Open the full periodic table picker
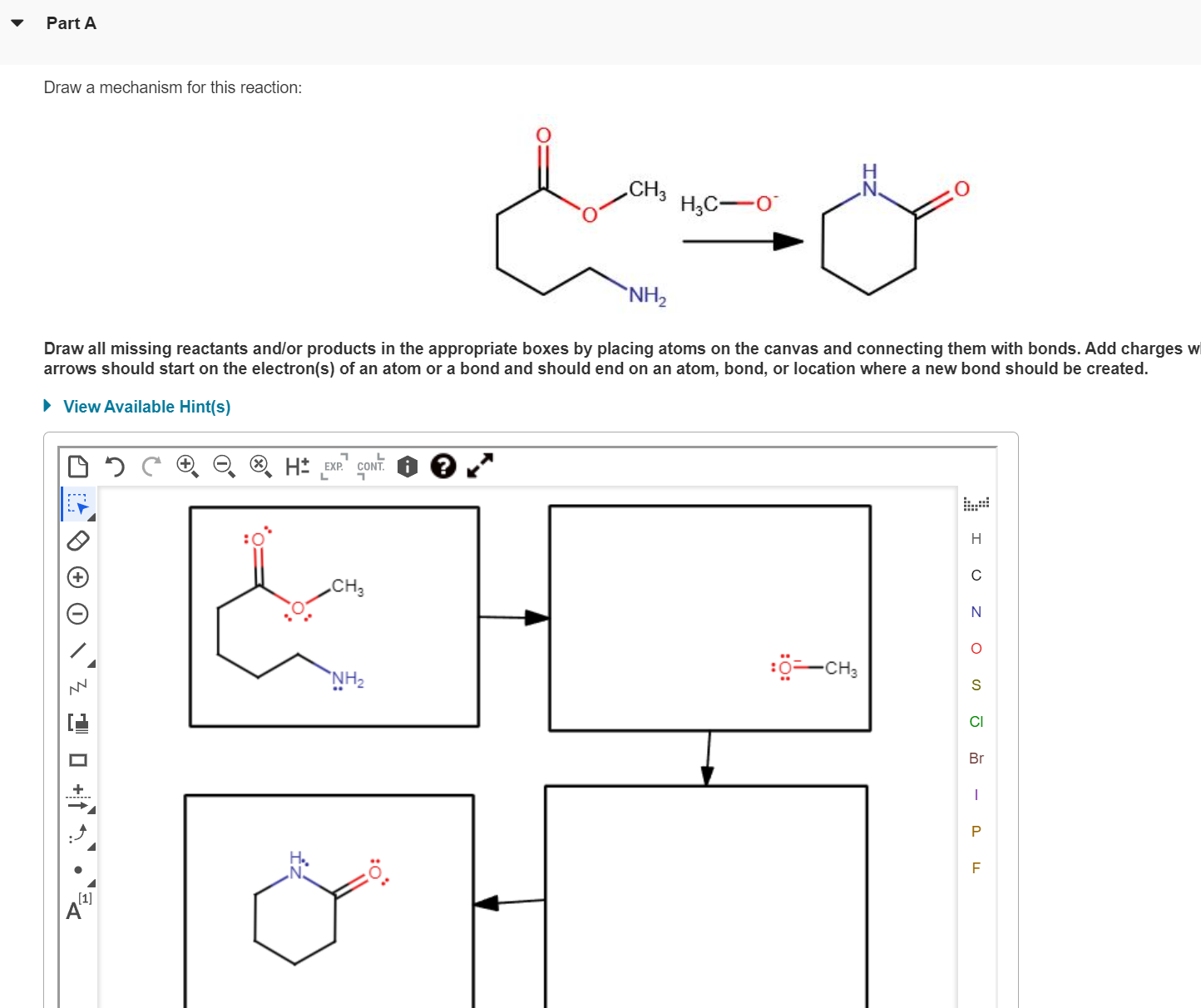This screenshot has height=1008, width=1201. (x=976, y=503)
